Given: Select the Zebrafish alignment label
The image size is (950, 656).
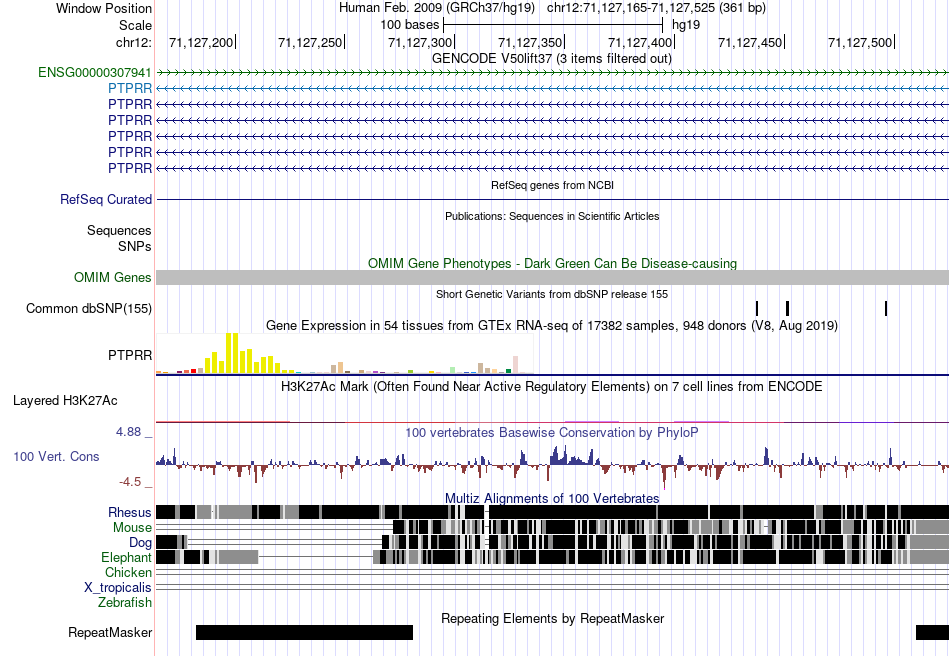Looking at the screenshot, I should coord(125,603).
